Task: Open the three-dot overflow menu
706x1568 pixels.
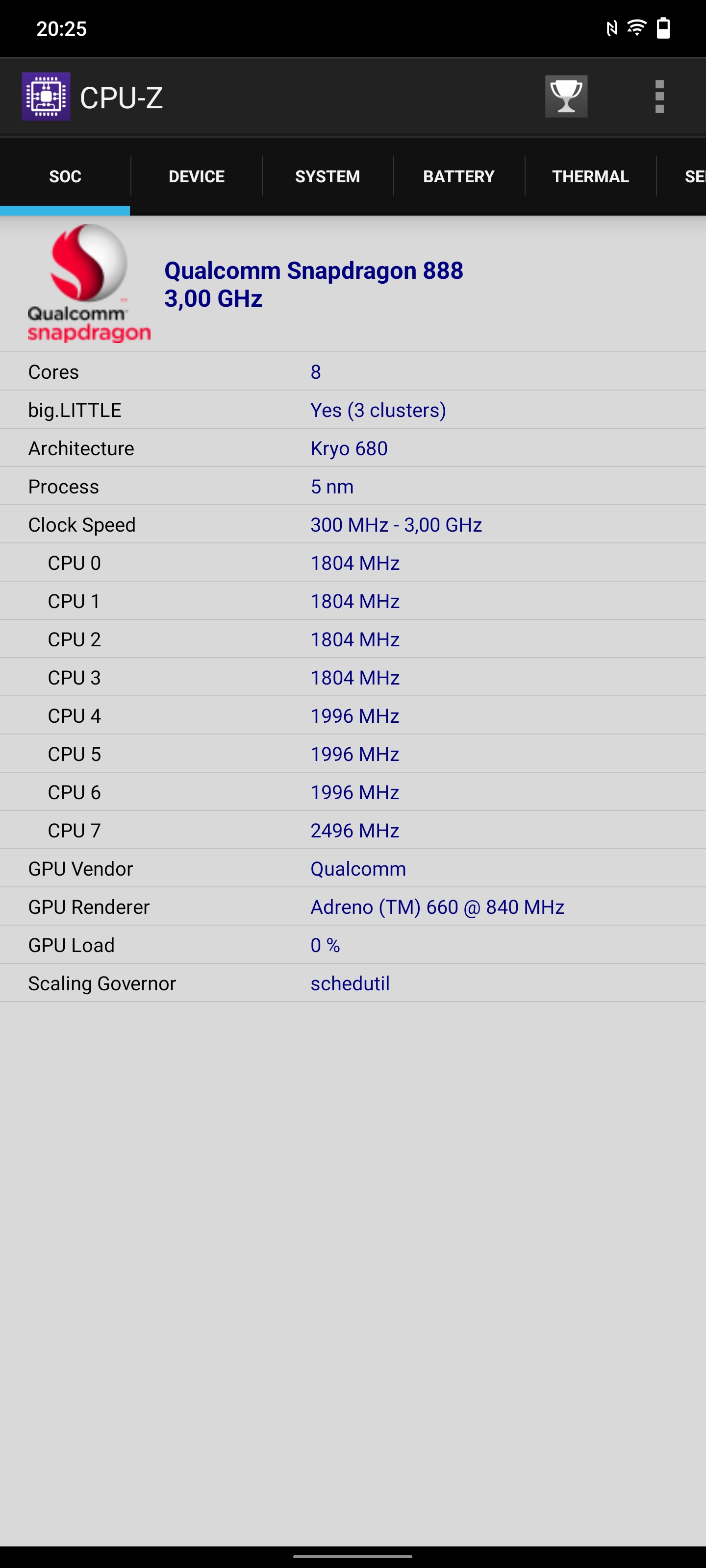Action: (659, 97)
